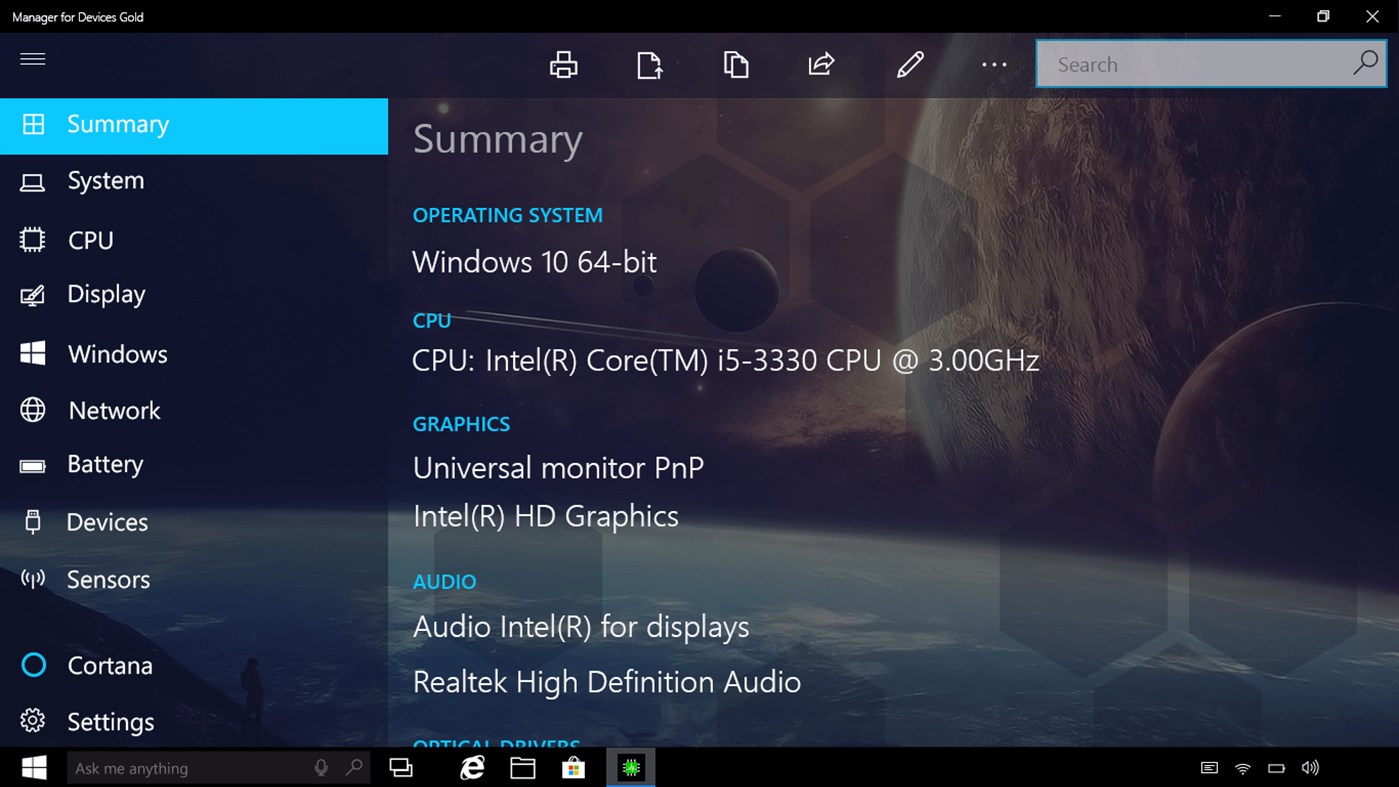Select the Battery icon in the sidebar
The image size is (1399, 787).
click(x=33, y=464)
